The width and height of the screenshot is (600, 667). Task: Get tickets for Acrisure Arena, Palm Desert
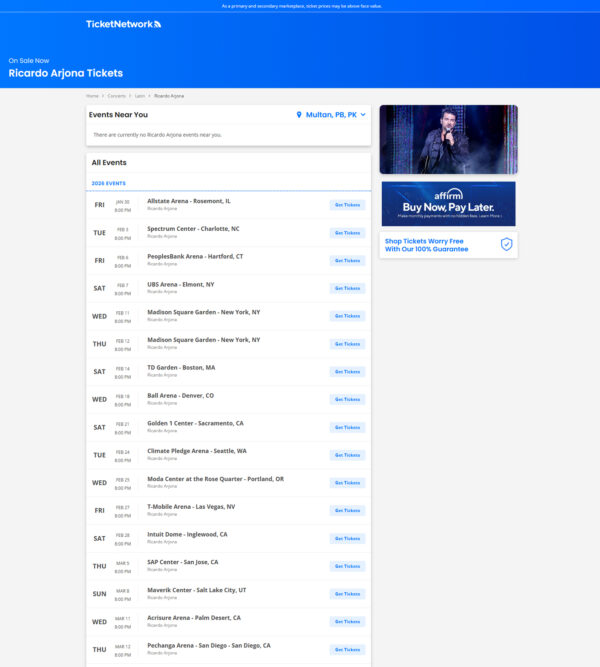click(347, 622)
